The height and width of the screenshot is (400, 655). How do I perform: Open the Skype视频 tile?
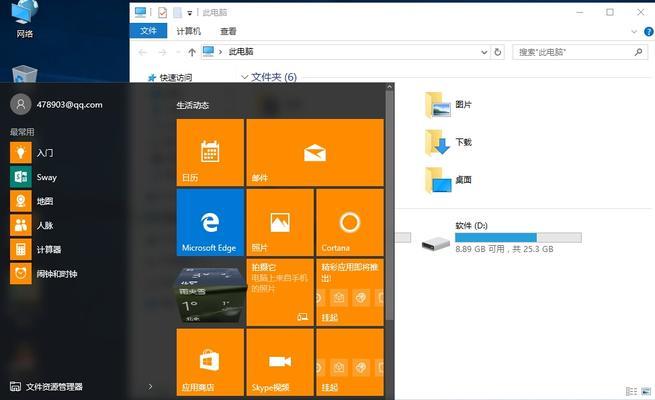(280, 362)
